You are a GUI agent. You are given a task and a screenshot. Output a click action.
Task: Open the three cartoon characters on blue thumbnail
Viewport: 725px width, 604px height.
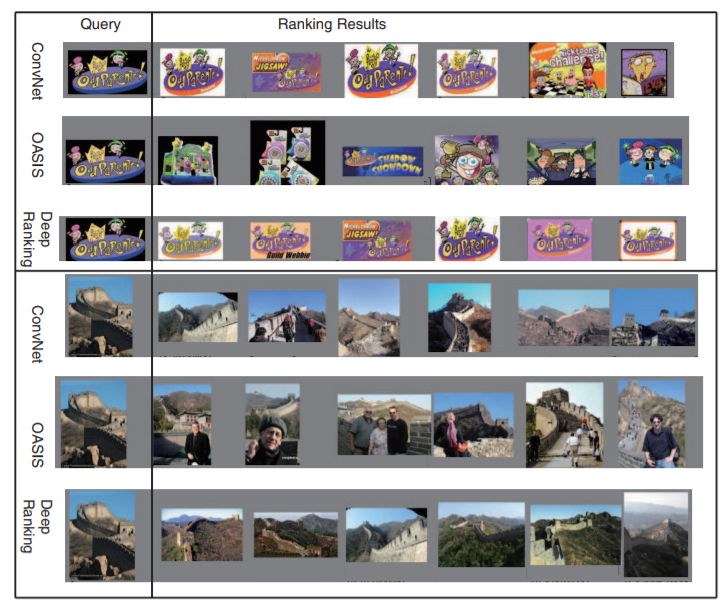click(651, 161)
